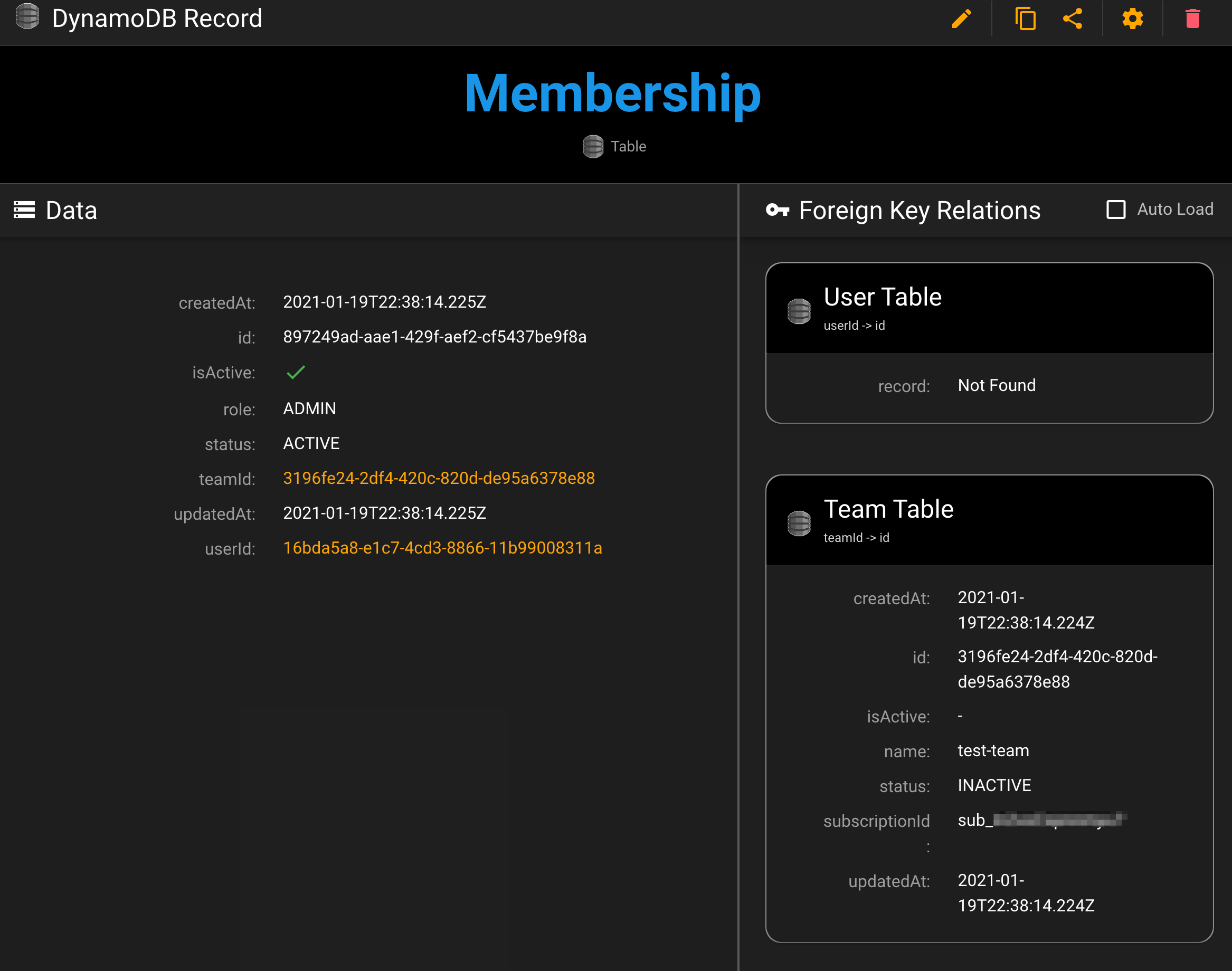Open the orange userId link value

pyautogui.click(x=442, y=548)
